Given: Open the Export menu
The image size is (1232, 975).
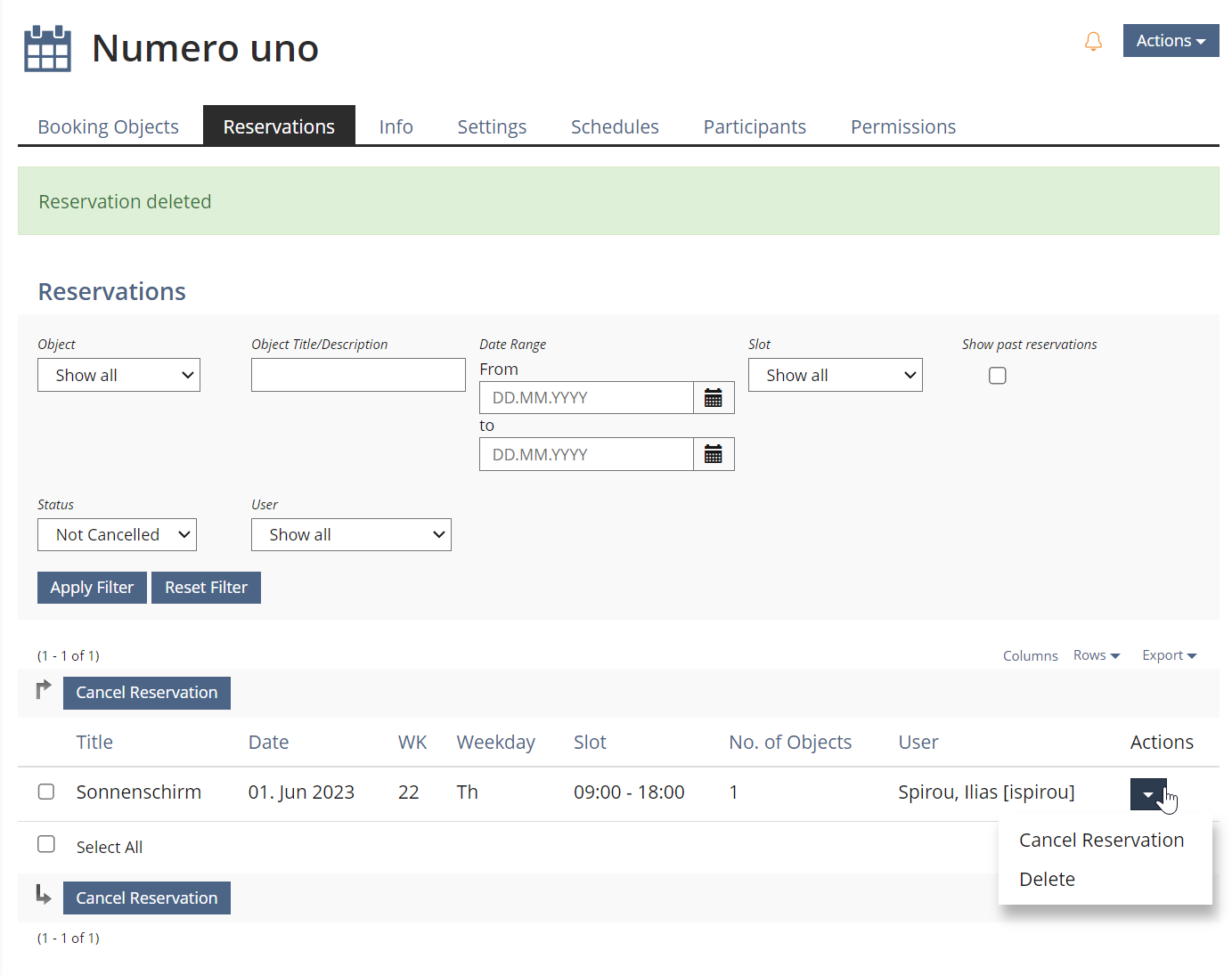Looking at the screenshot, I should [1169, 655].
